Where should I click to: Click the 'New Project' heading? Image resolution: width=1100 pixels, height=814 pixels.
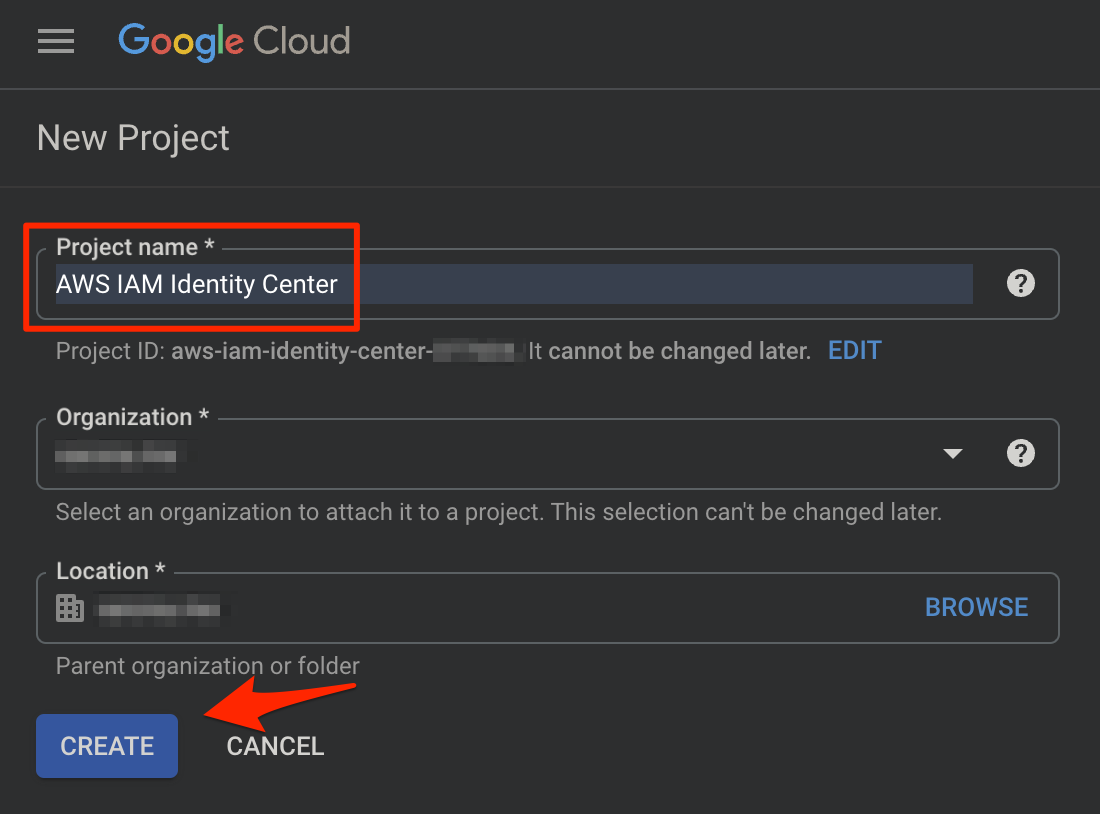[133, 138]
